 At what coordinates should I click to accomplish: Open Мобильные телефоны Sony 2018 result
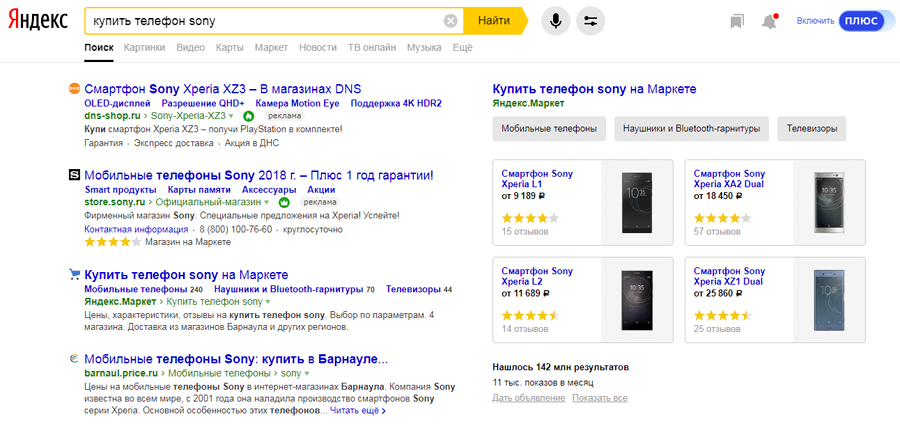[259, 175]
